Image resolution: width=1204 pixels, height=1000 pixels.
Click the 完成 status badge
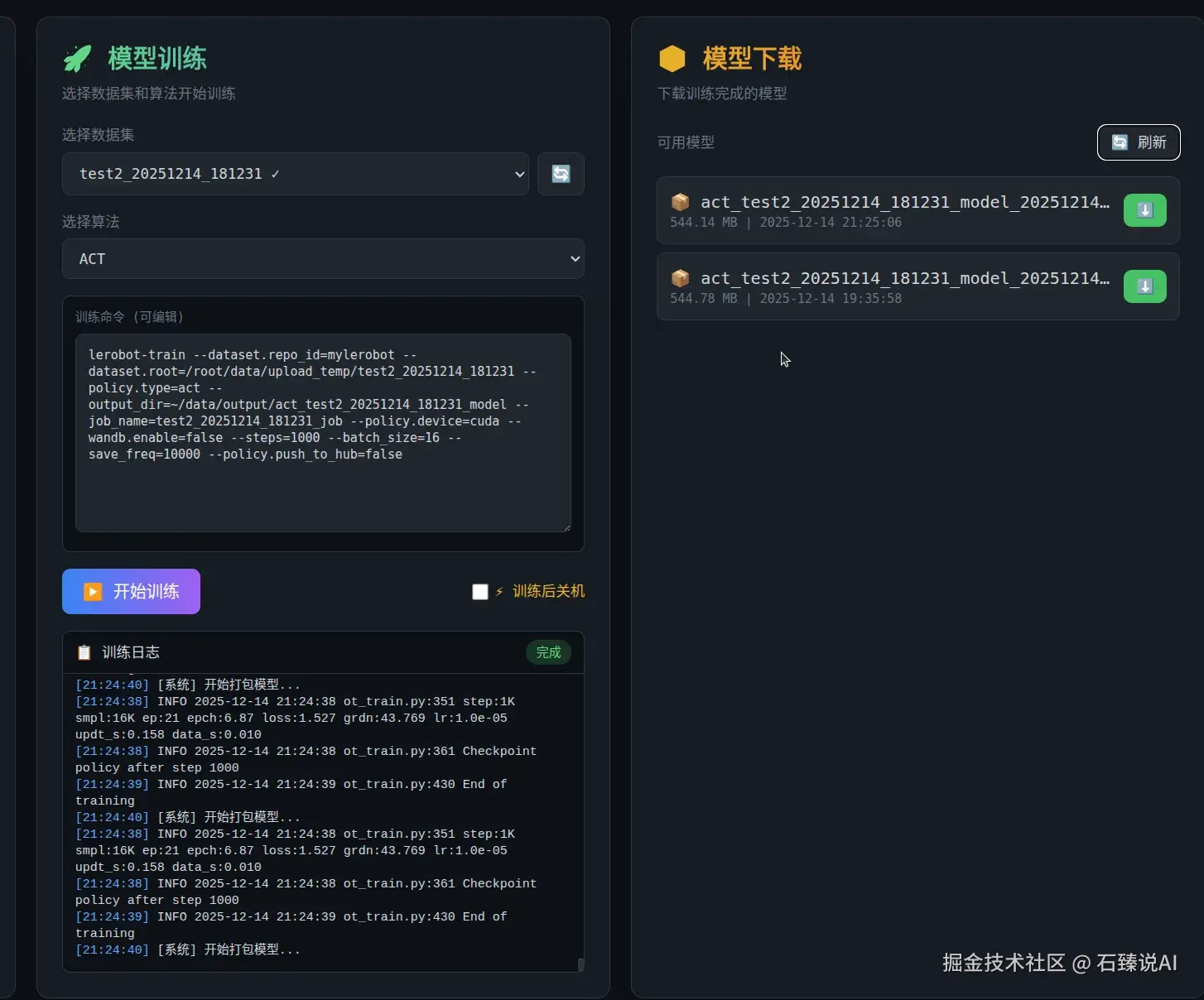548,652
